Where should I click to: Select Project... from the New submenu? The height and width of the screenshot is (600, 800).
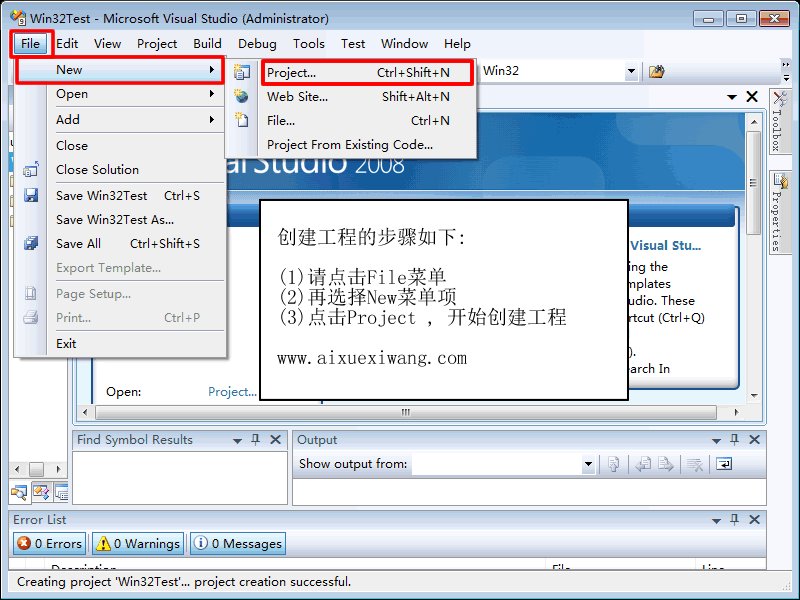pyautogui.click(x=290, y=72)
